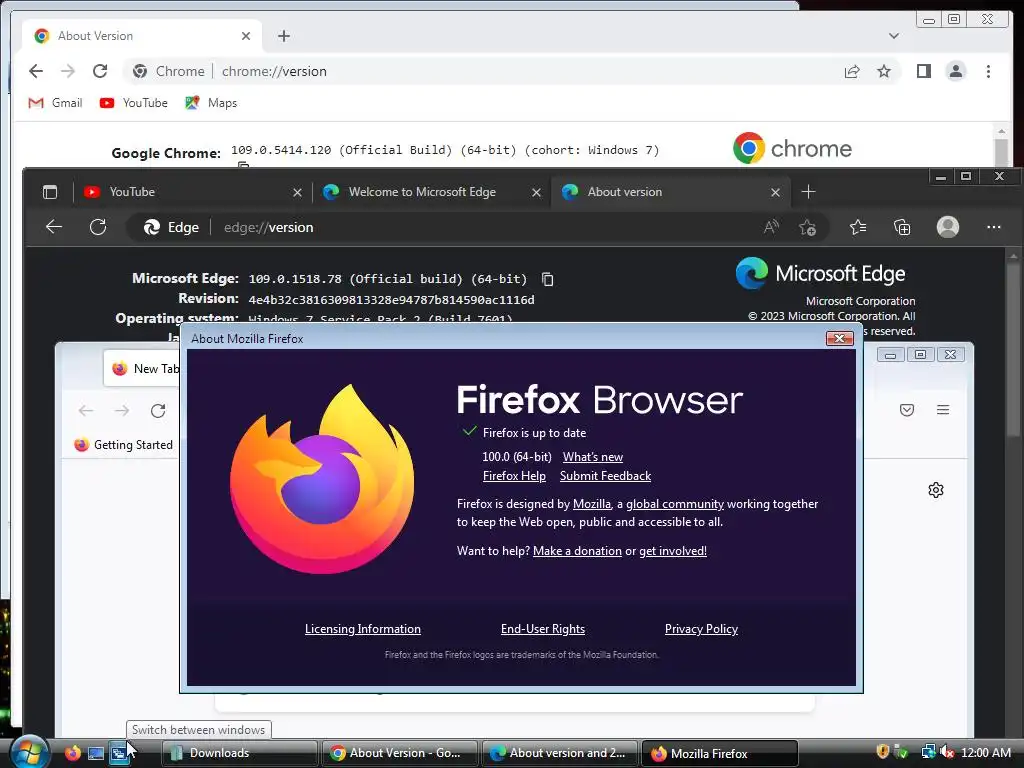The image size is (1024, 768).
Task: Open End-User Rights in the Firefox dialog
Action: (x=543, y=629)
